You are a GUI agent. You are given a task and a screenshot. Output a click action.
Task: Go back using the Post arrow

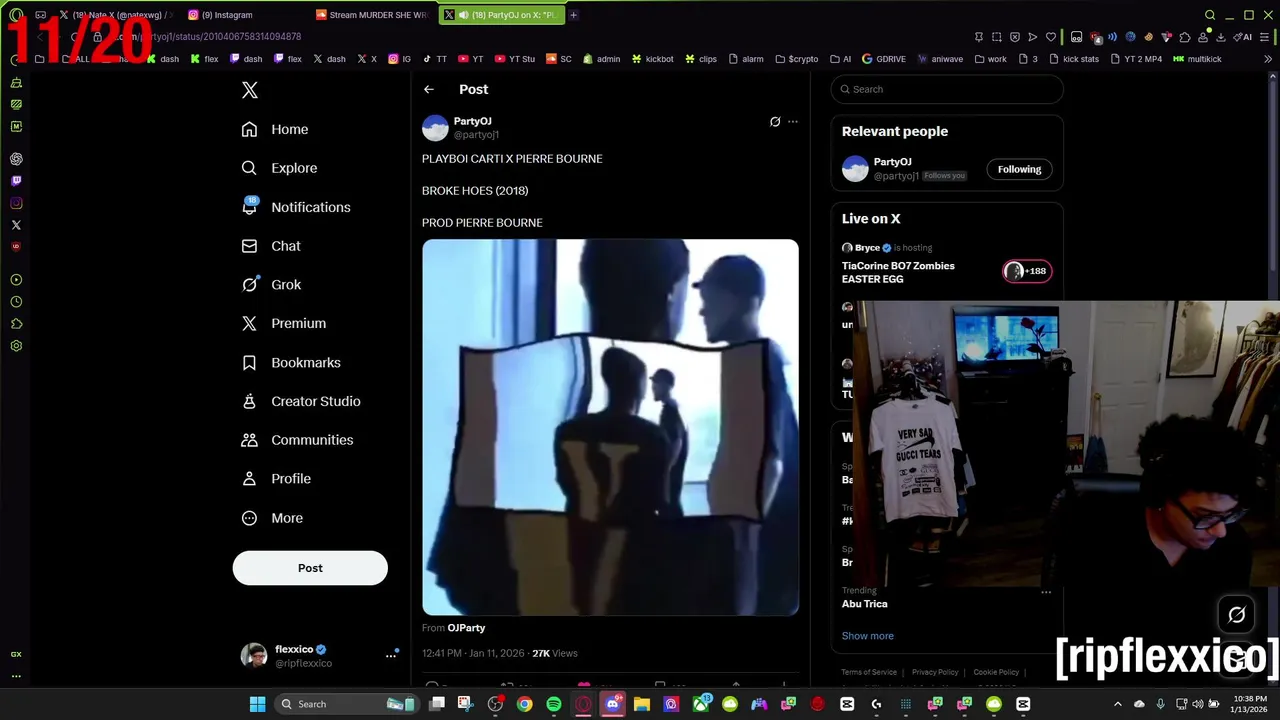(x=429, y=89)
